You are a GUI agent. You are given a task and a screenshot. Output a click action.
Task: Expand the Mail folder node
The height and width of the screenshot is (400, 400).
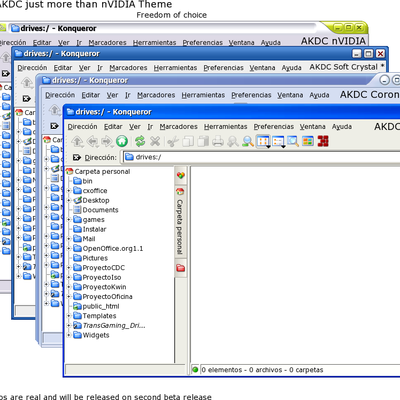tap(69, 239)
